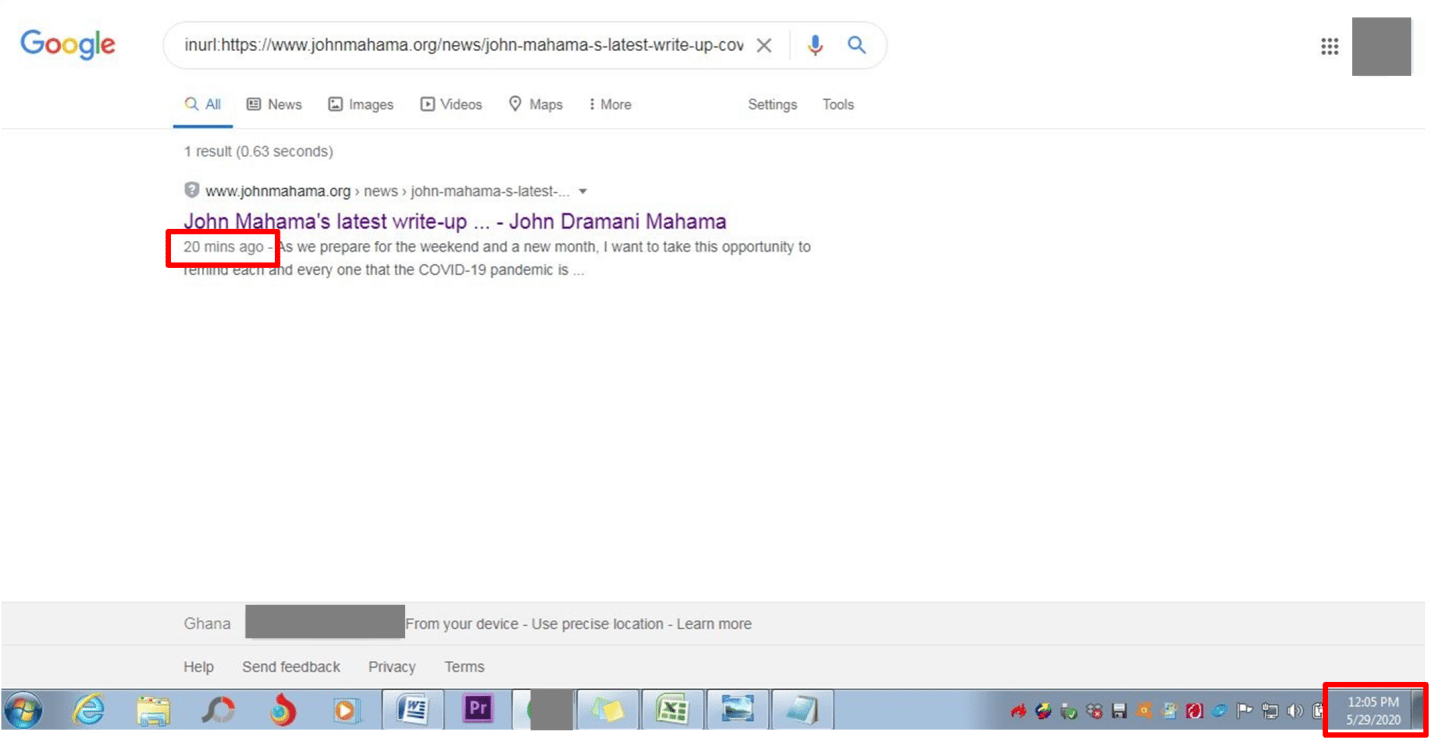
Task: Open the Action Center flag icon
Action: tap(1245, 711)
